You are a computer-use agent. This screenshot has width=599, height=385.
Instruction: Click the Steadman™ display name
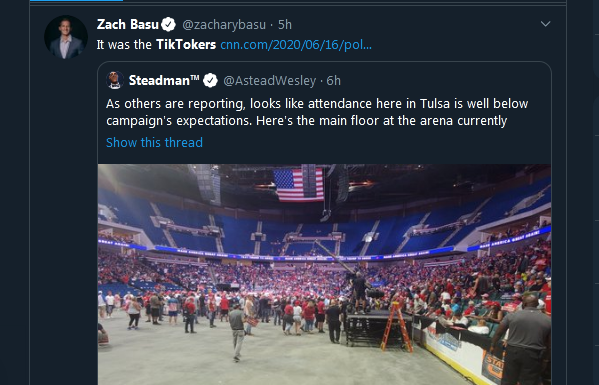(x=164, y=81)
